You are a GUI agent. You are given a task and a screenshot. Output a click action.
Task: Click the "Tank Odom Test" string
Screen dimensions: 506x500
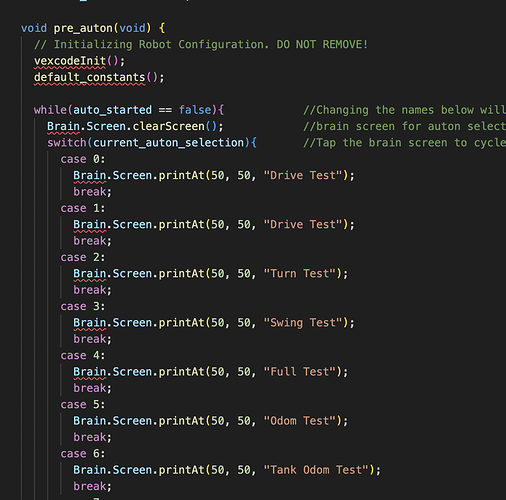point(316,470)
